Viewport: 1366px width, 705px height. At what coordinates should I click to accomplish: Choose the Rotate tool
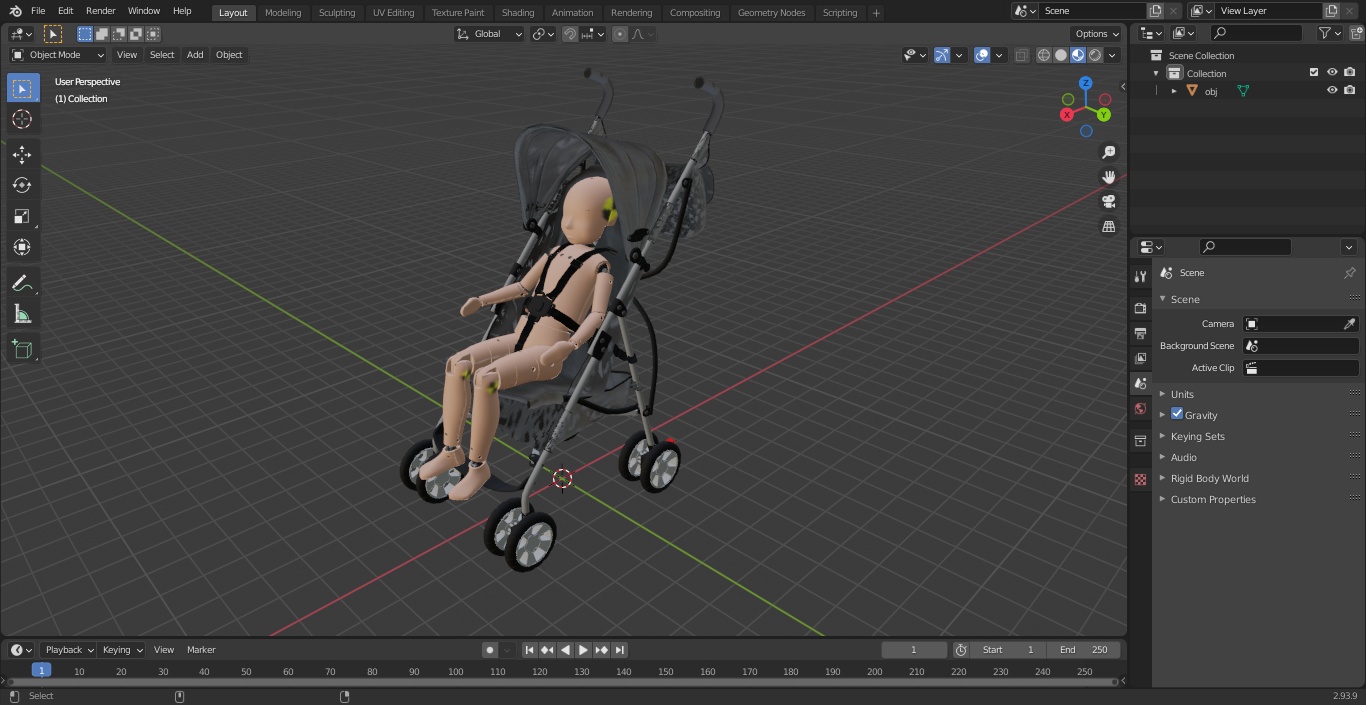point(22,185)
